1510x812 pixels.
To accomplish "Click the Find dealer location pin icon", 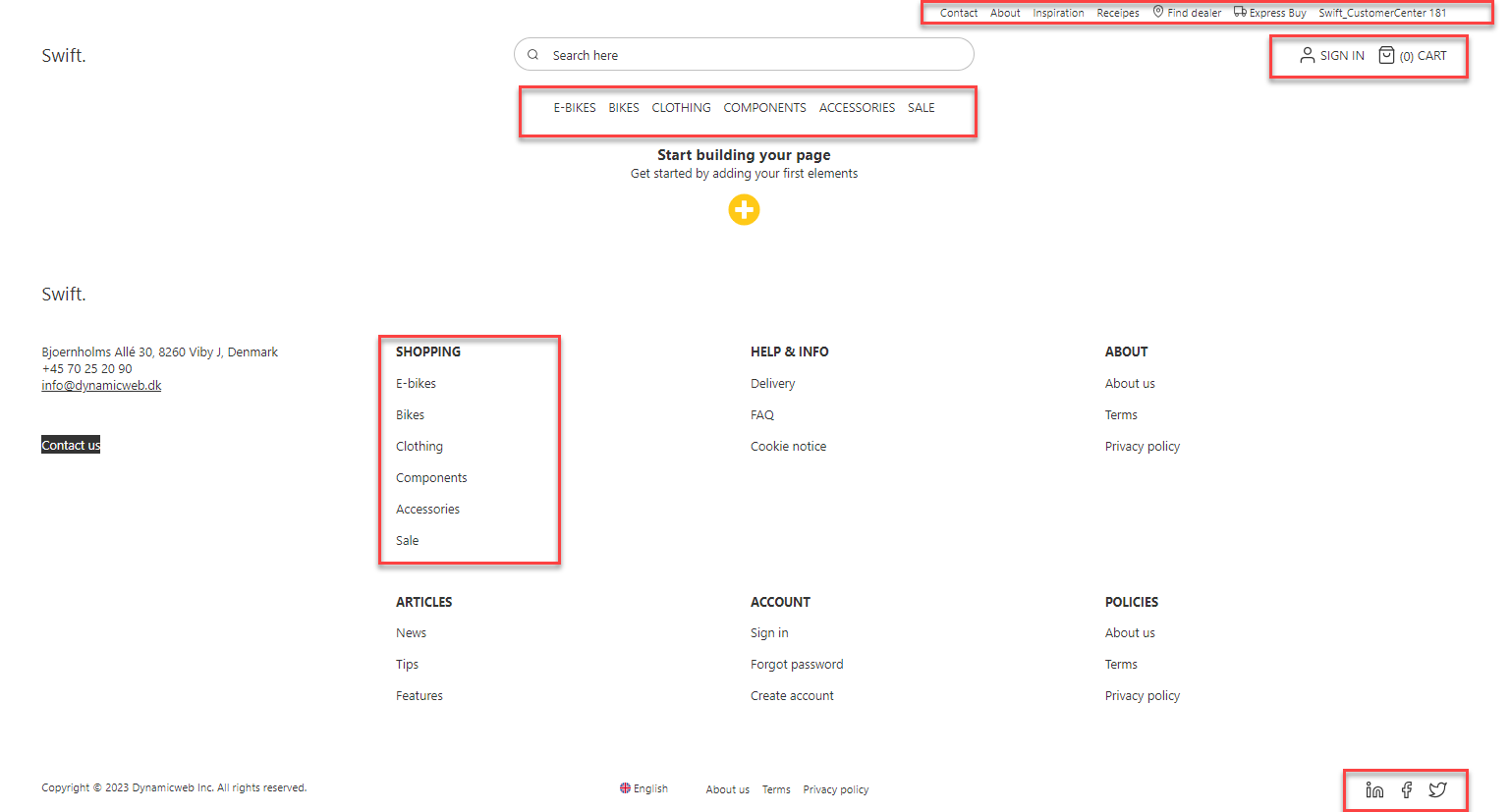I will click(1158, 12).
